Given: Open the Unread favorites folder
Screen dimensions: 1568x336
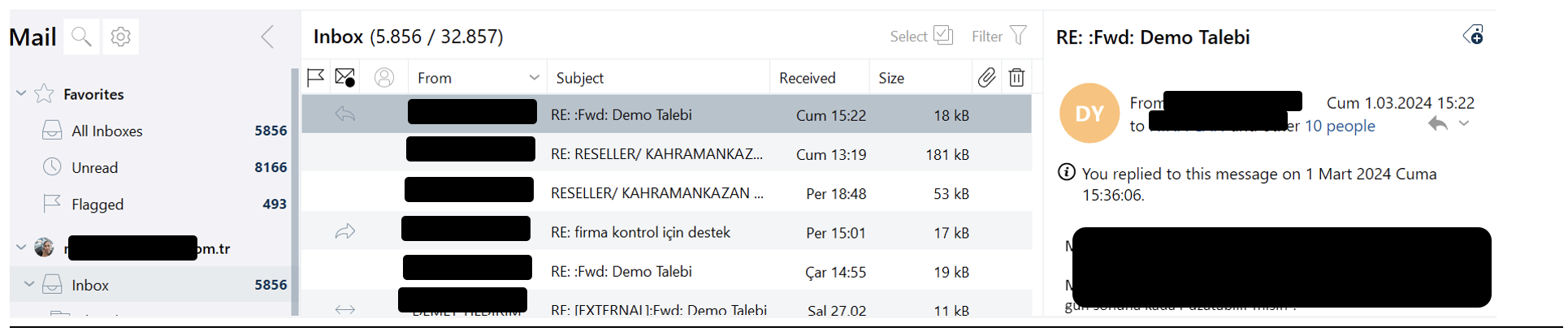Looking at the screenshot, I should click(x=95, y=168).
